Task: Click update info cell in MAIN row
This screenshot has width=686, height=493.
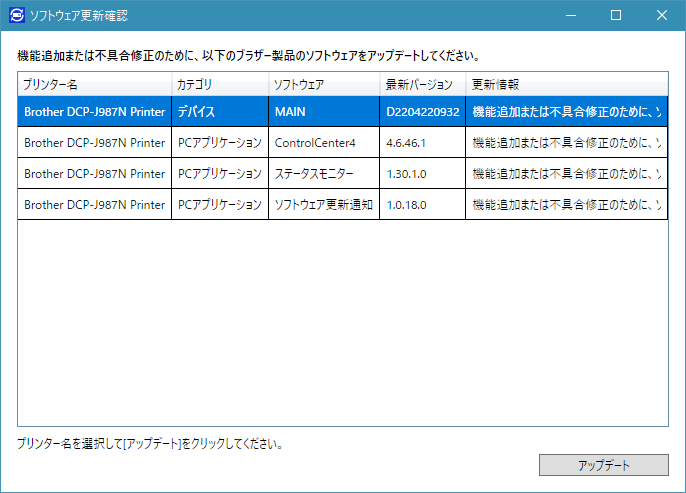Action: coord(567,112)
